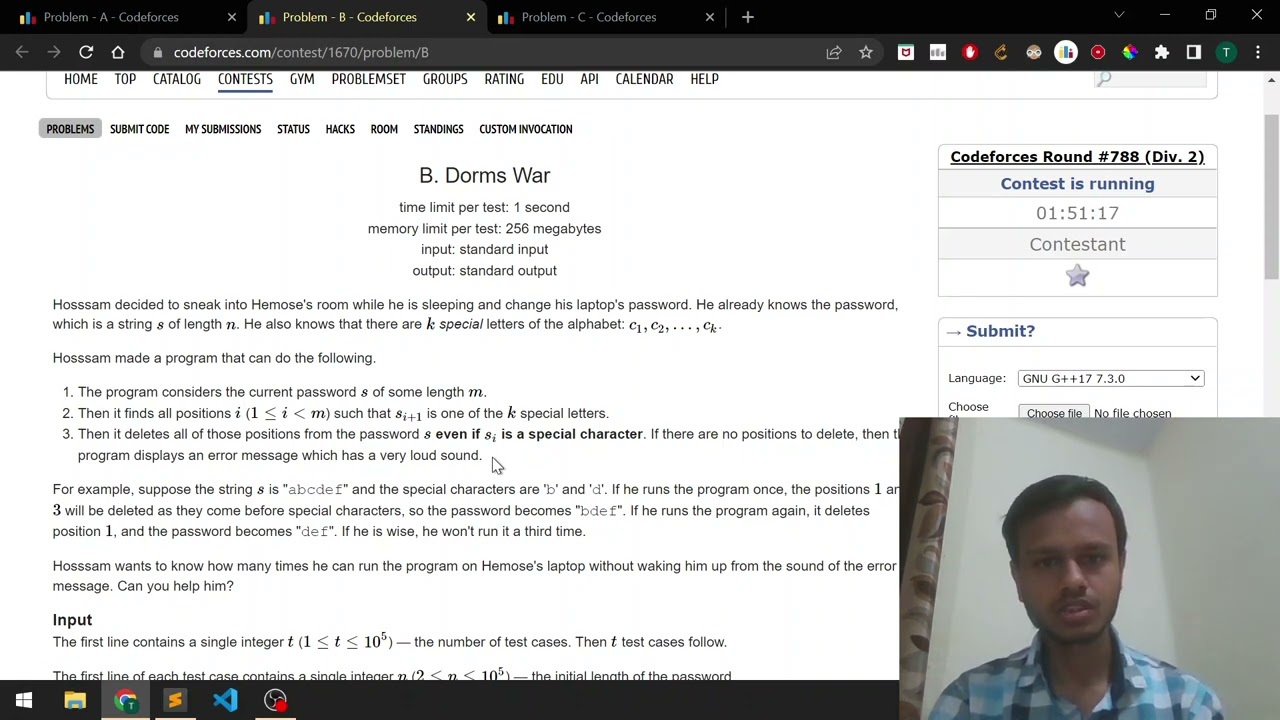
Task: Click the Google Chrome icon in the taskbar
Action: pyautogui.click(x=125, y=700)
